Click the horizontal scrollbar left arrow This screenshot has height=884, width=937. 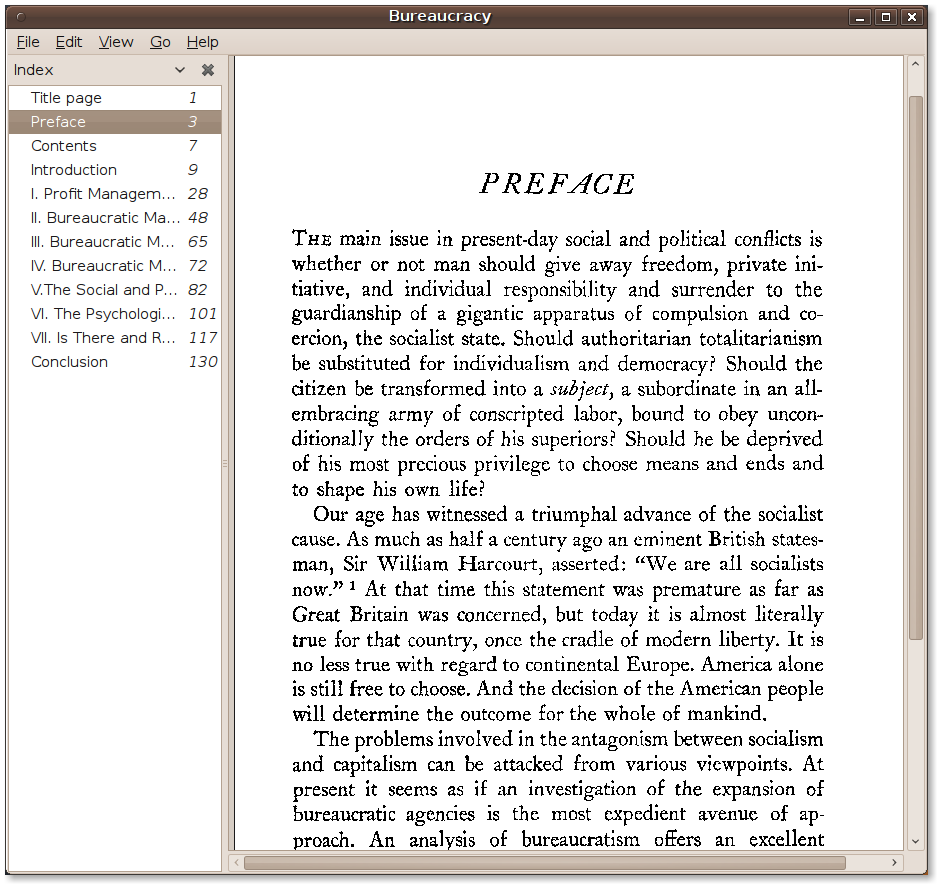[x=237, y=862]
